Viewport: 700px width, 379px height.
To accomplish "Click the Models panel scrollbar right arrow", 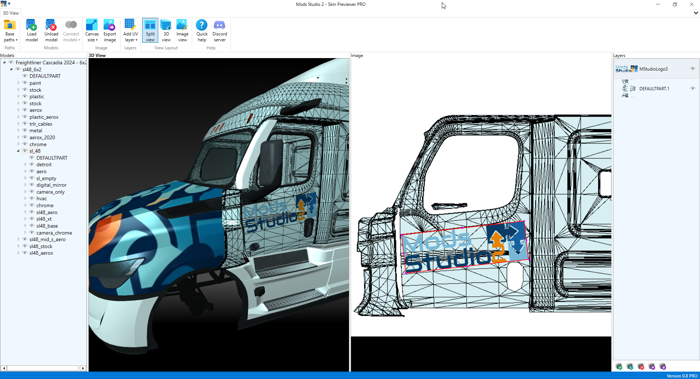I will pyautogui.click(x=83, y=368).
